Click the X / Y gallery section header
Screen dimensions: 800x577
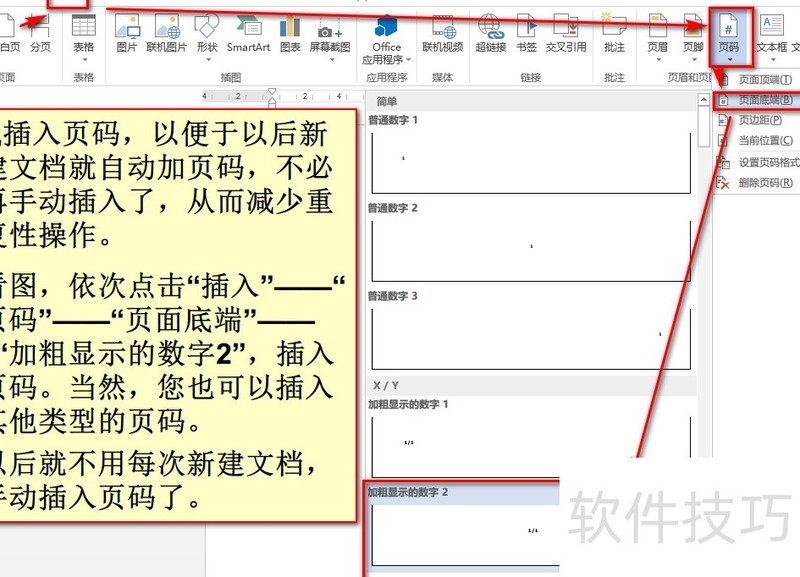click(x=531, y=385)
